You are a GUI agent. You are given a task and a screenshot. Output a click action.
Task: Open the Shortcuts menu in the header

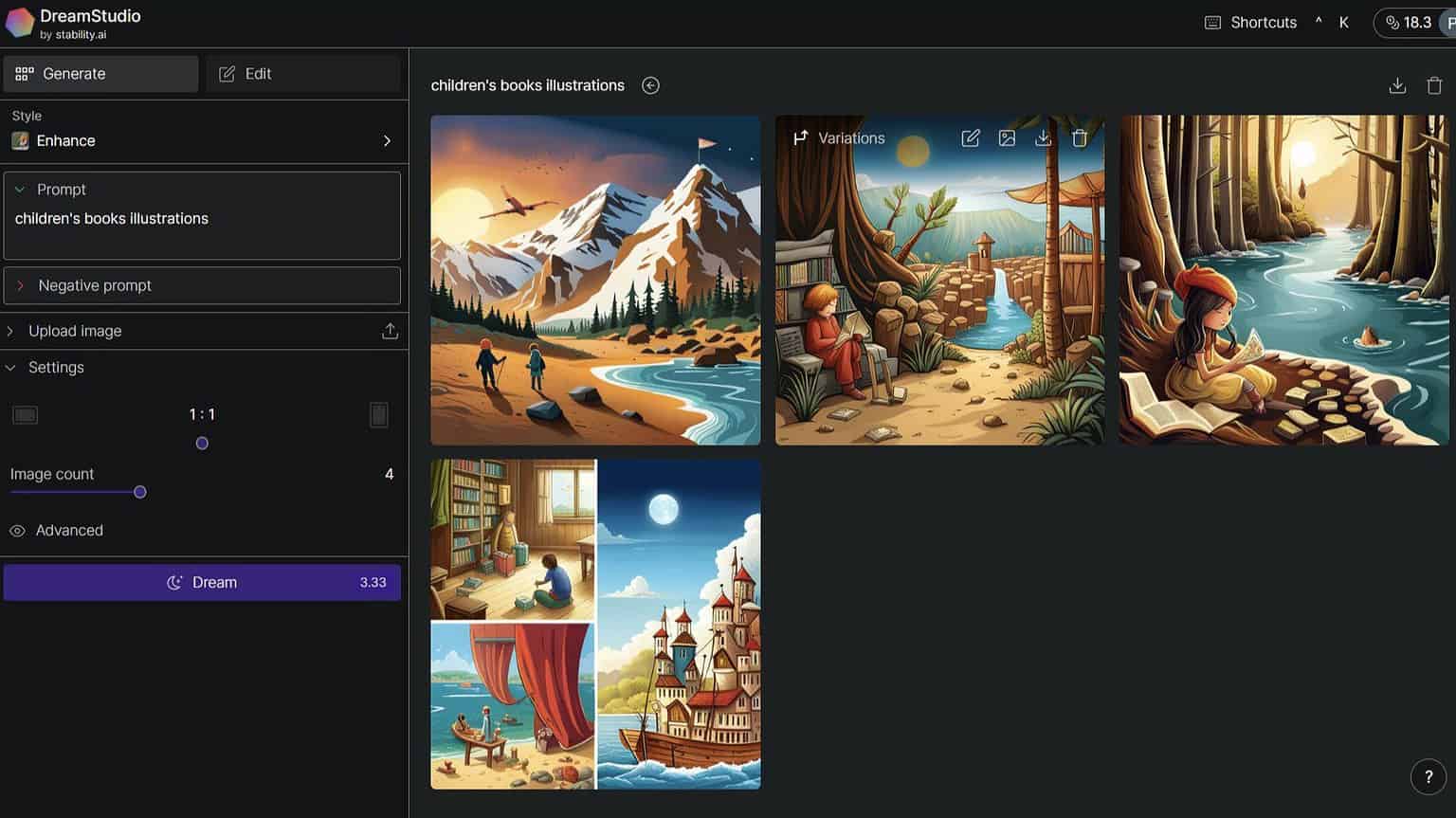(x=1262, y=22)
